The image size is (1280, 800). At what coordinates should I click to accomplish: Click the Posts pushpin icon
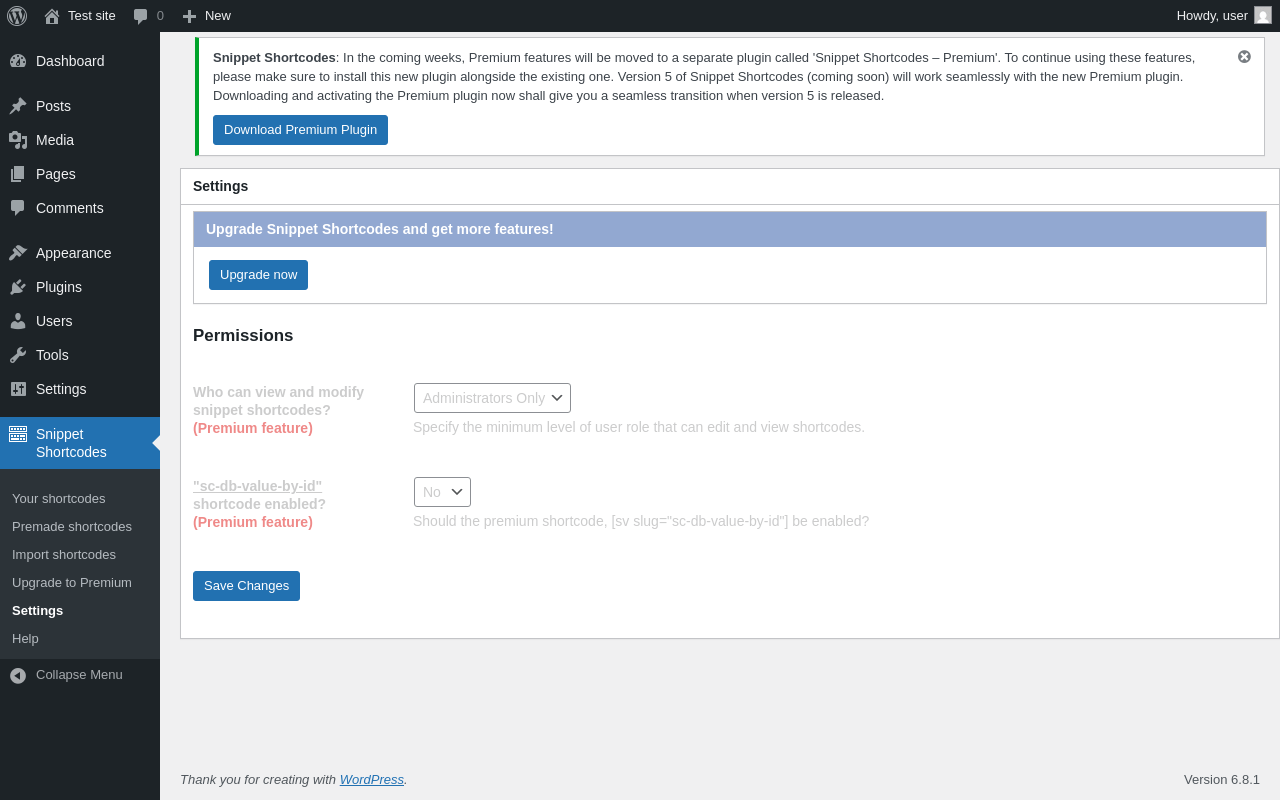coord(18,106)
